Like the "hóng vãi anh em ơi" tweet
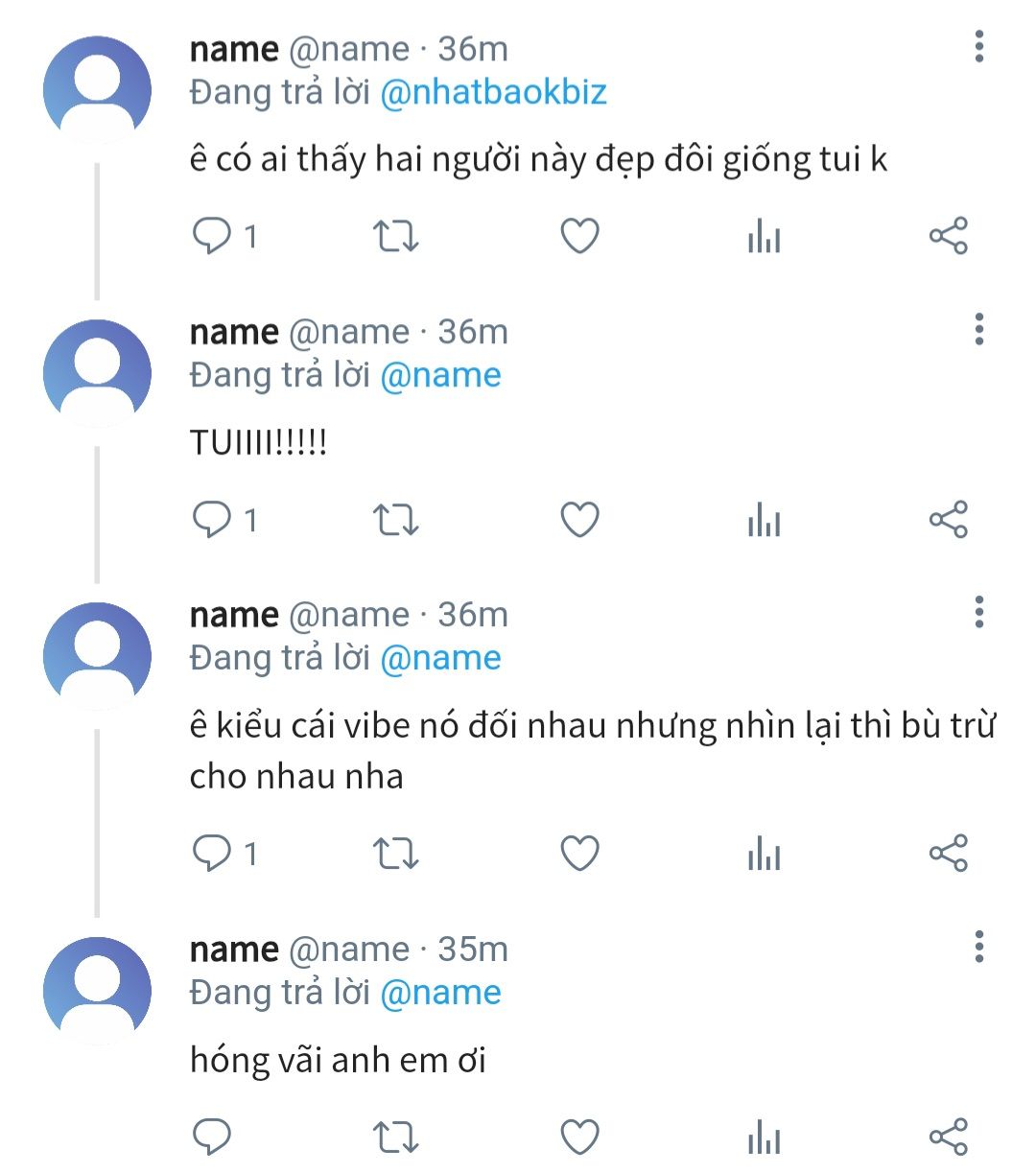1036x1173 pixels. coord(579,1138)
